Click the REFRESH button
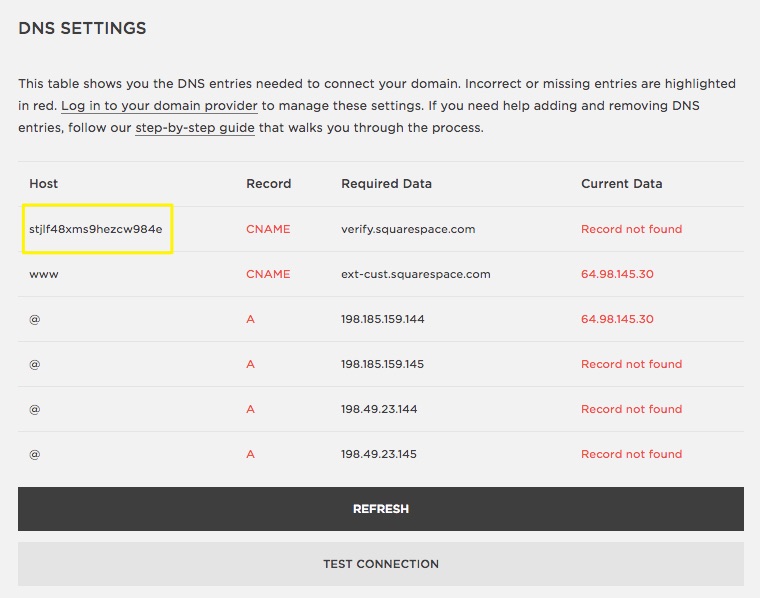The image size is (760, 598). coord(380,509)
